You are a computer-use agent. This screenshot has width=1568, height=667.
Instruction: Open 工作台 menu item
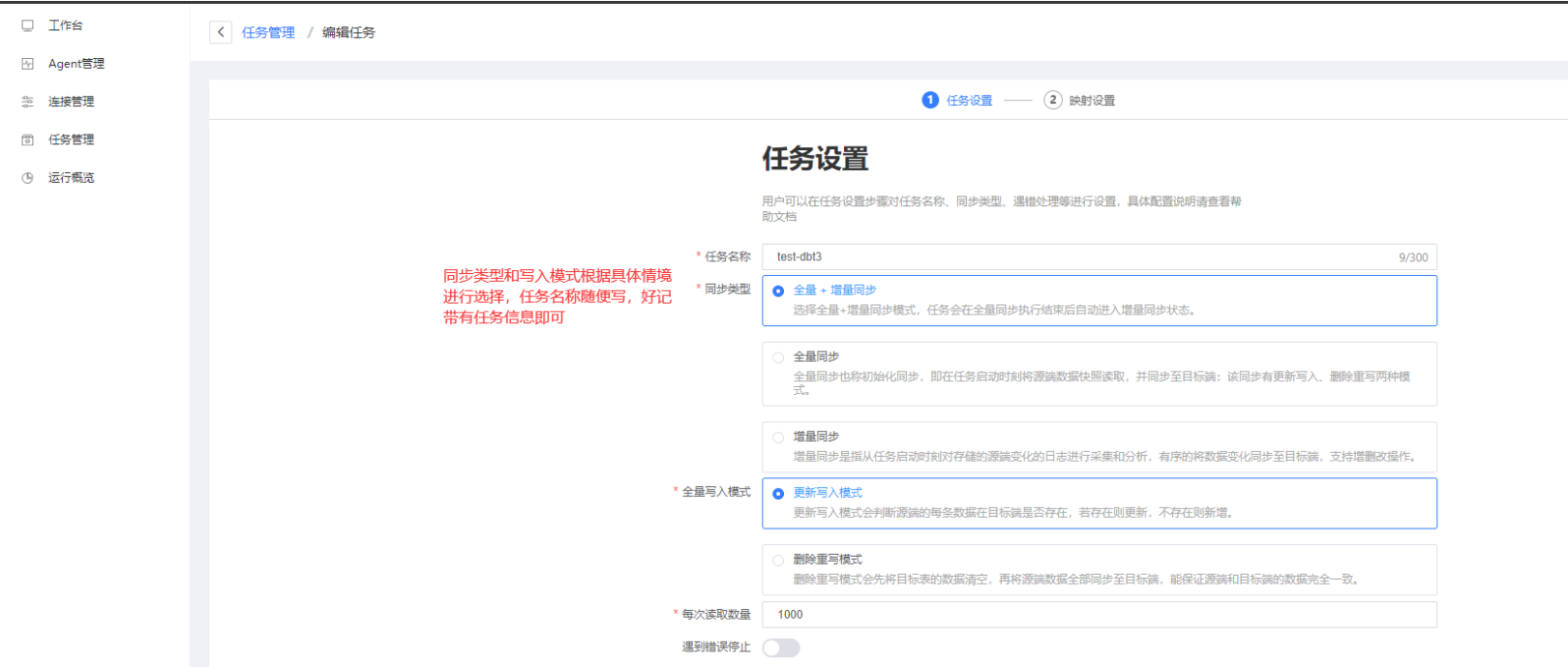point(65,25)
